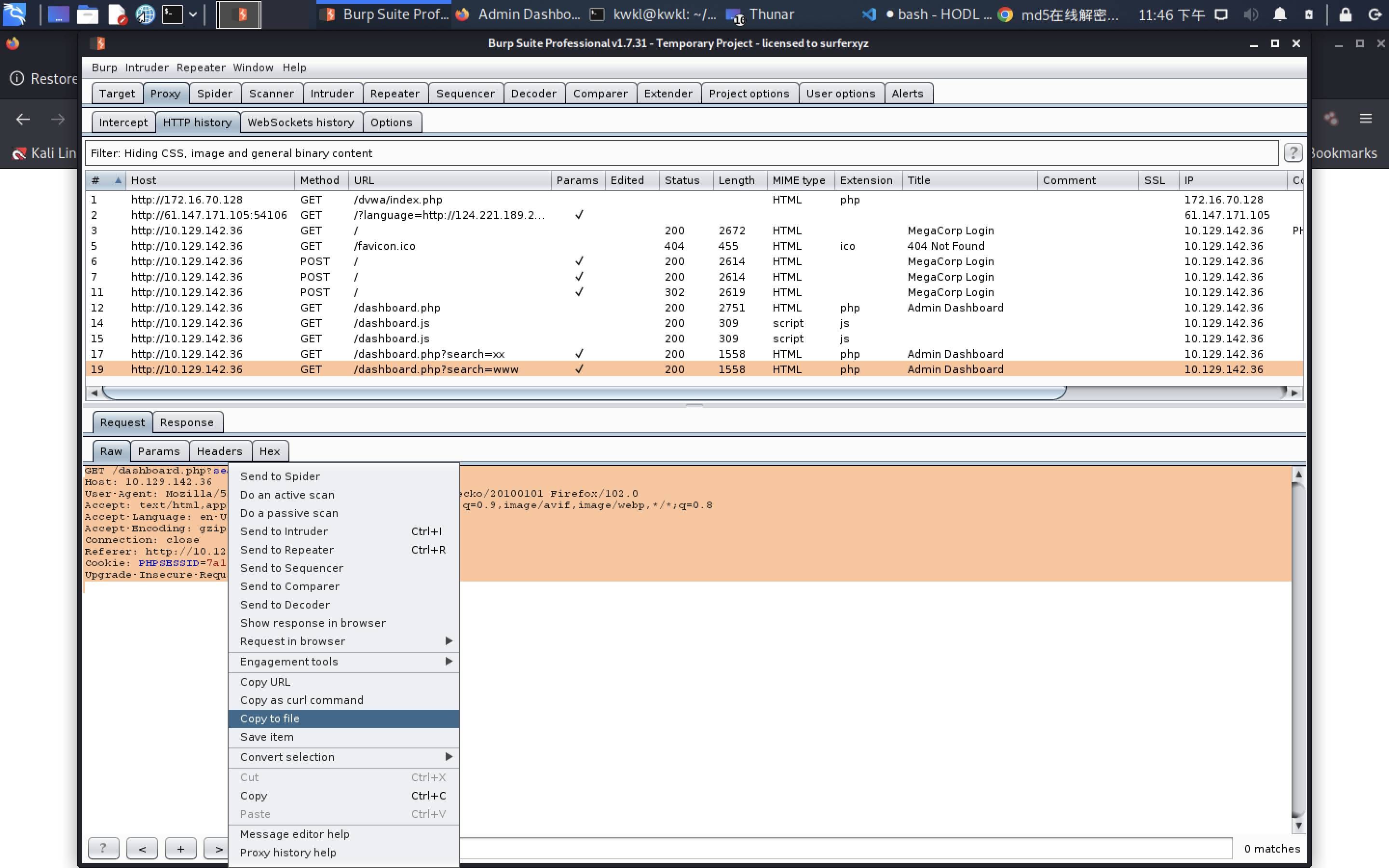Open the Window menu

(253, 68)
